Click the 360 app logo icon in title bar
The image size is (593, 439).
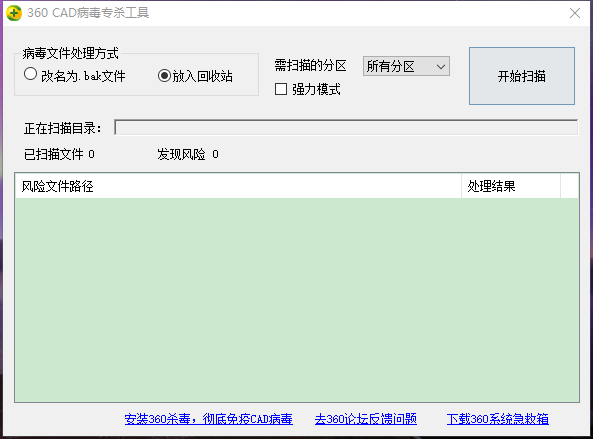point(14,13)
